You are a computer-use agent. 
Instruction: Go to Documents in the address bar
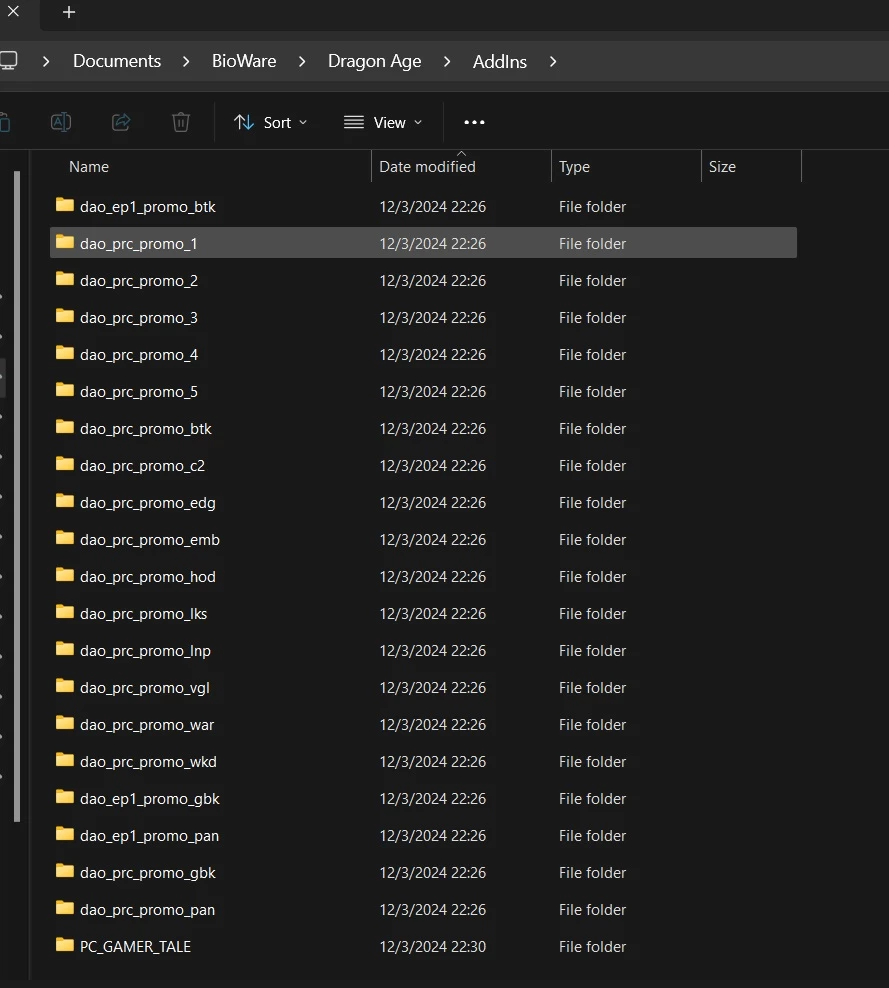pos(117,61)
